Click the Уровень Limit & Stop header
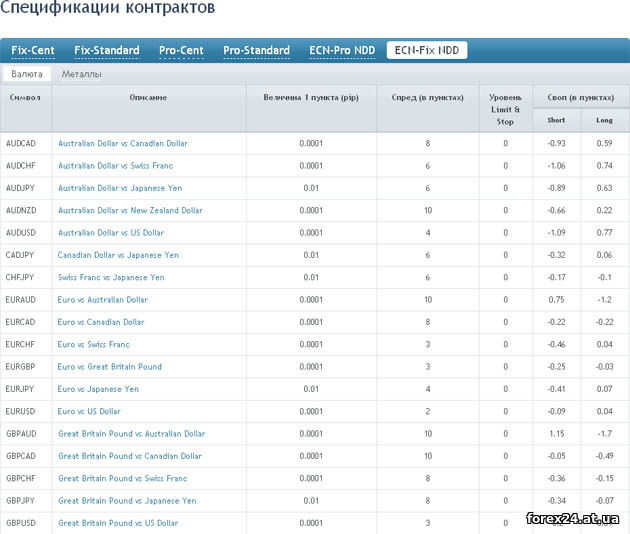This screenshot has height=534, width=630. point(505,109)
